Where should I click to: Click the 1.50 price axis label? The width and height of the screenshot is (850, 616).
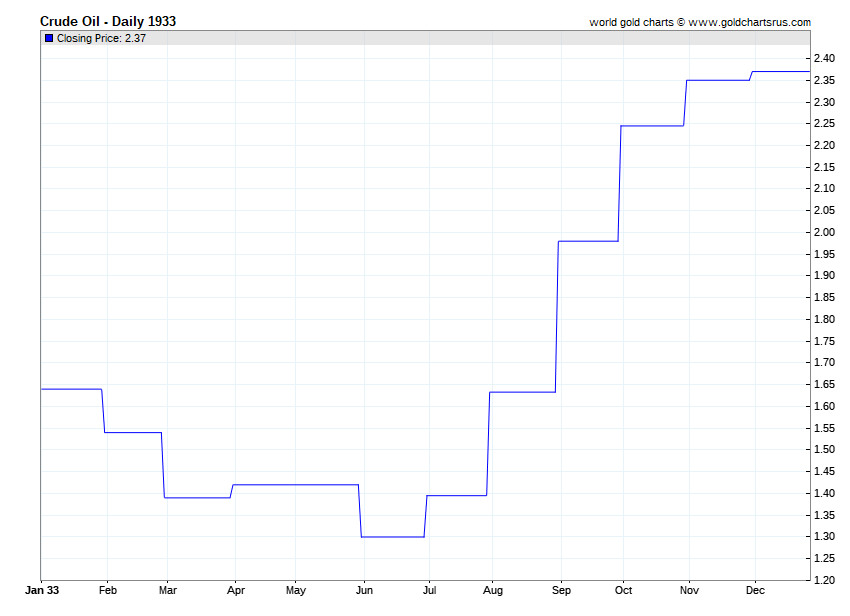click(x=825, y=450)
